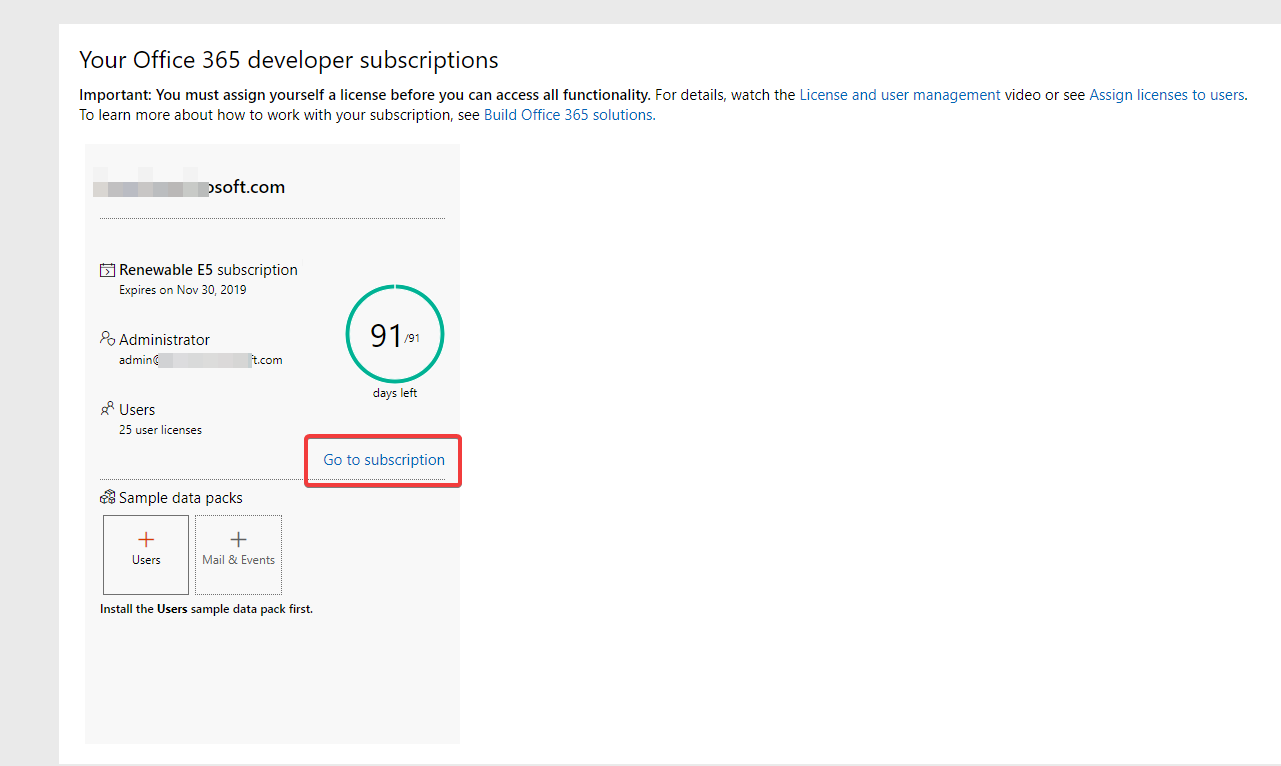Viewport: 1281px width, 766px height.
Task: Click the Administrator person icon
Action: [107, 339]
